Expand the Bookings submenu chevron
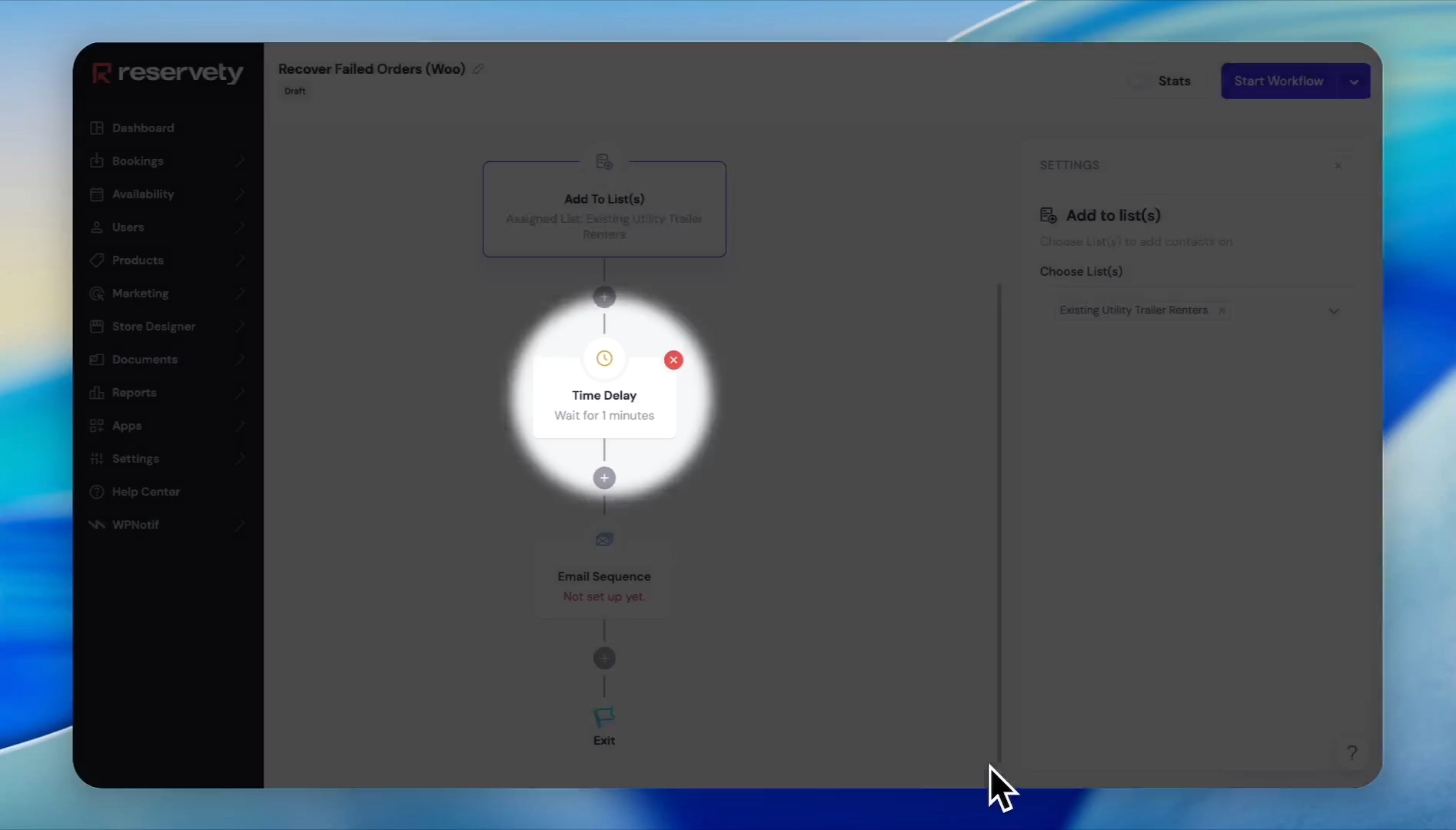Screen dimensions: 1456x830 point(240,161)
